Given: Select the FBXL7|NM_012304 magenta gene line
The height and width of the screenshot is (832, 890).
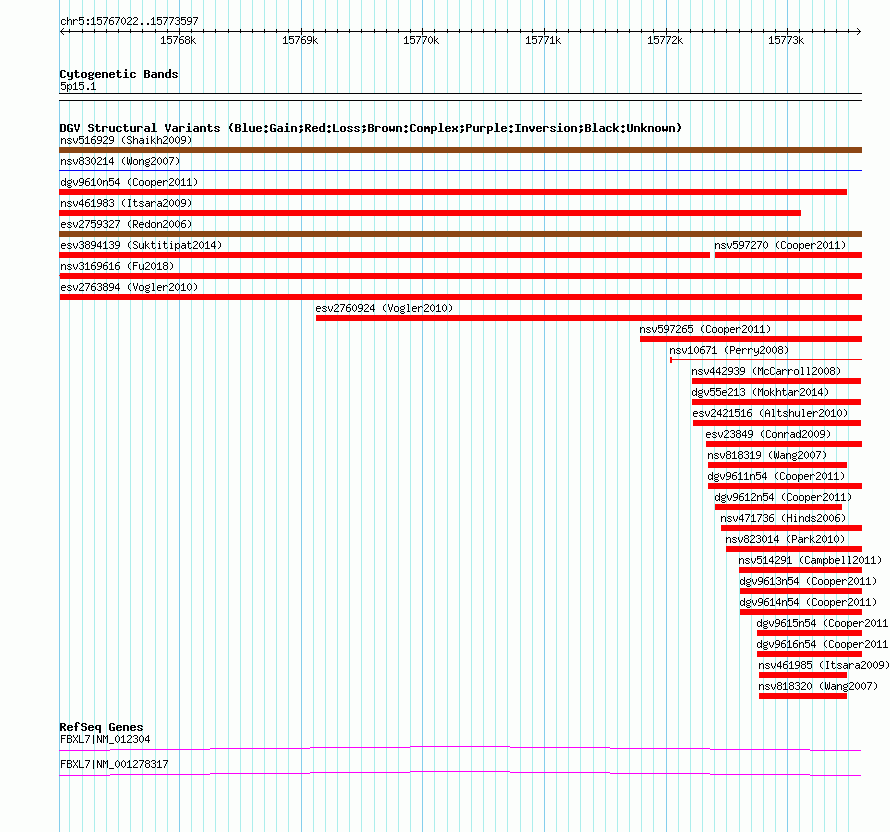Looking at the screenshot, I should [460, 749].
